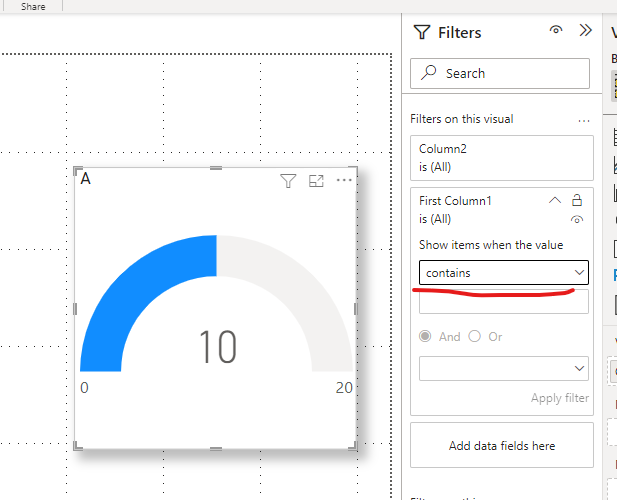Open more options ellipsis on gauge visual
Viewport: 617px width, 500px height.
point(344,180)
